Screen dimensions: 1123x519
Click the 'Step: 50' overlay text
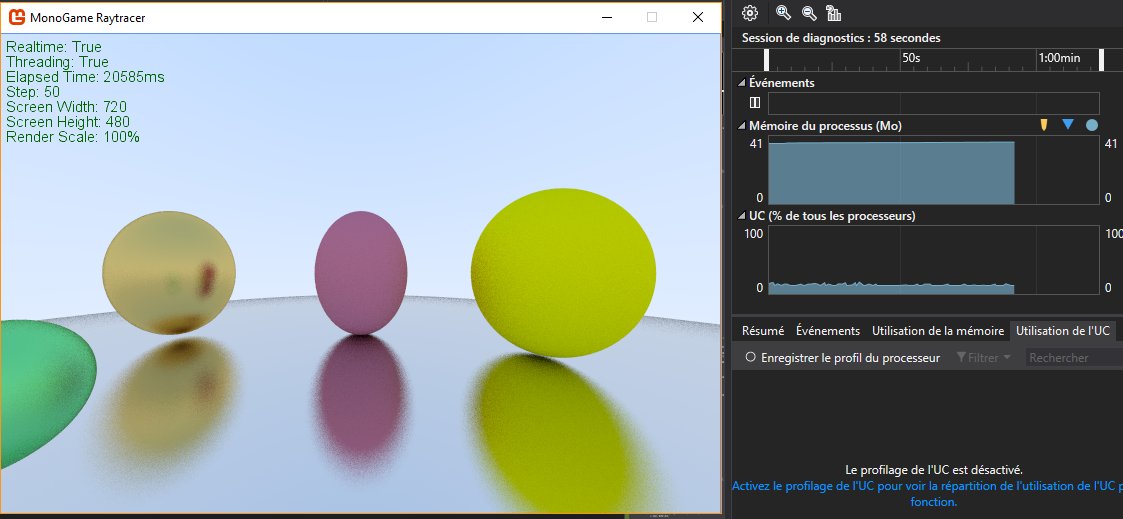33,92
